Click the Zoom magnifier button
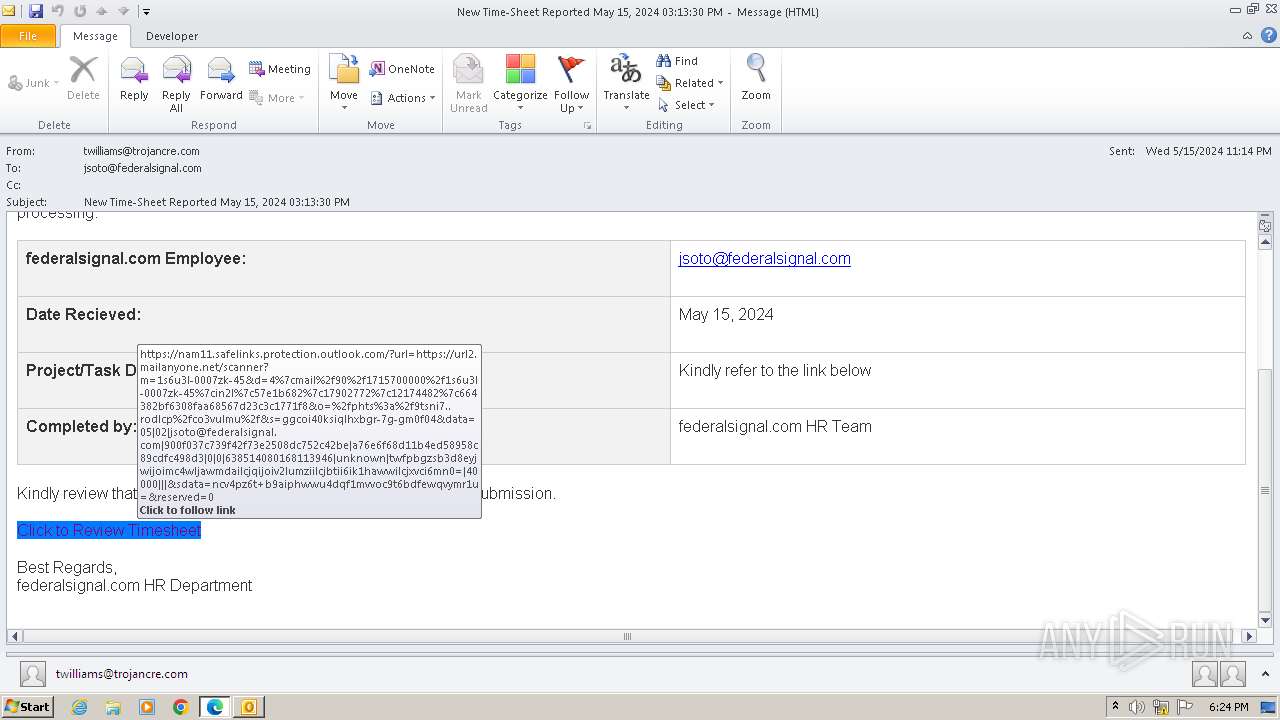 tap(756, 78)
